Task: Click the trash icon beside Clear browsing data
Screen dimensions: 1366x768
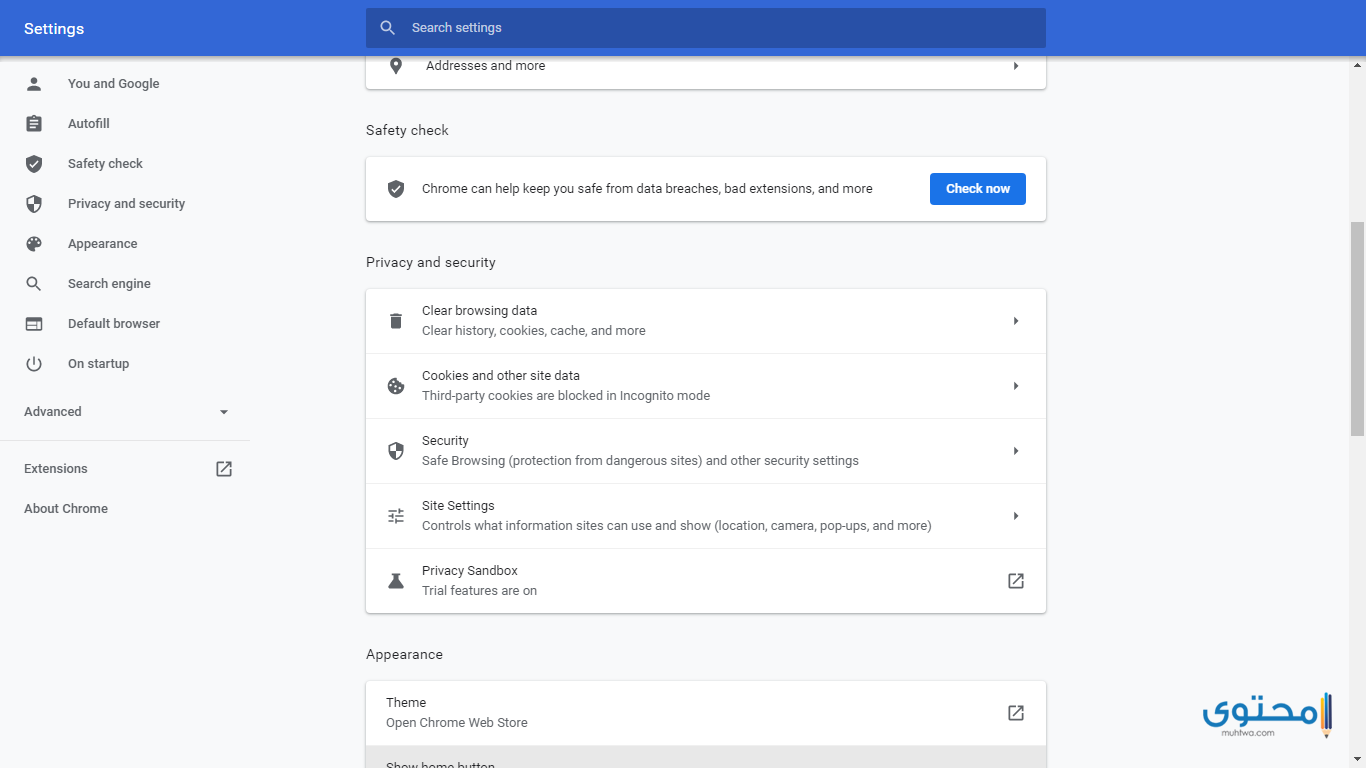Action: [396, 321]
